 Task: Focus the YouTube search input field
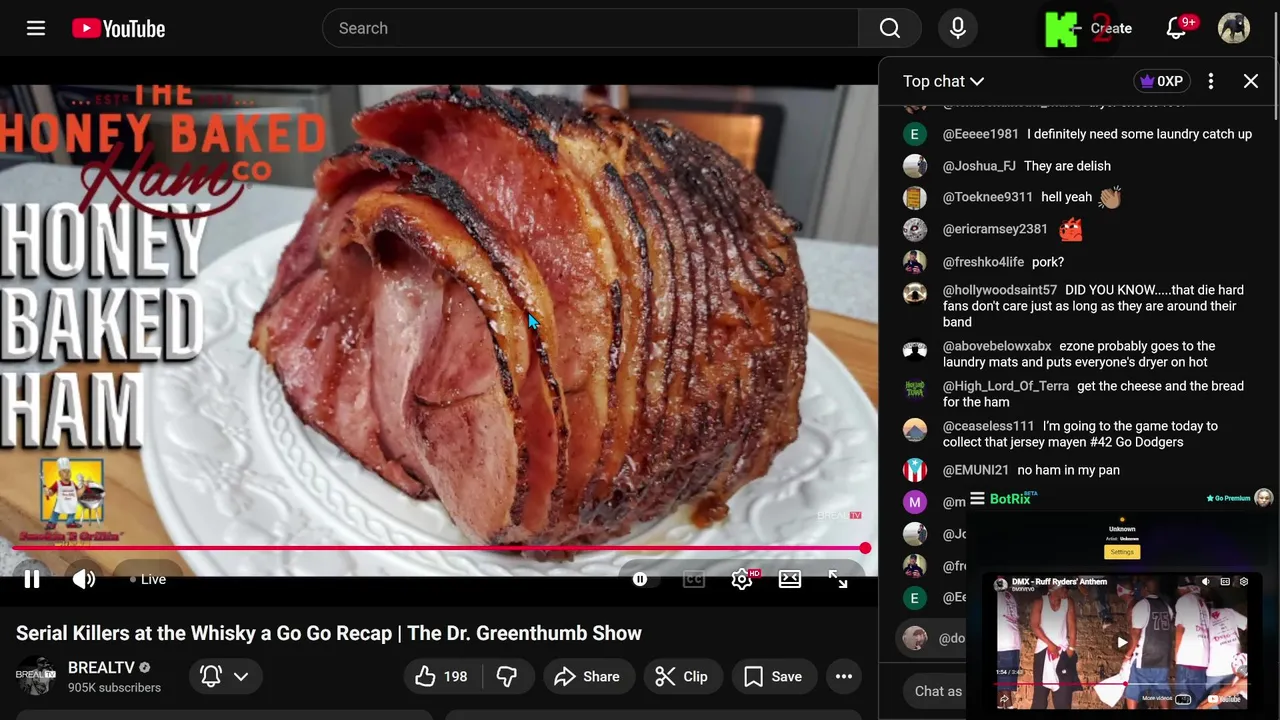click(590, 28)
